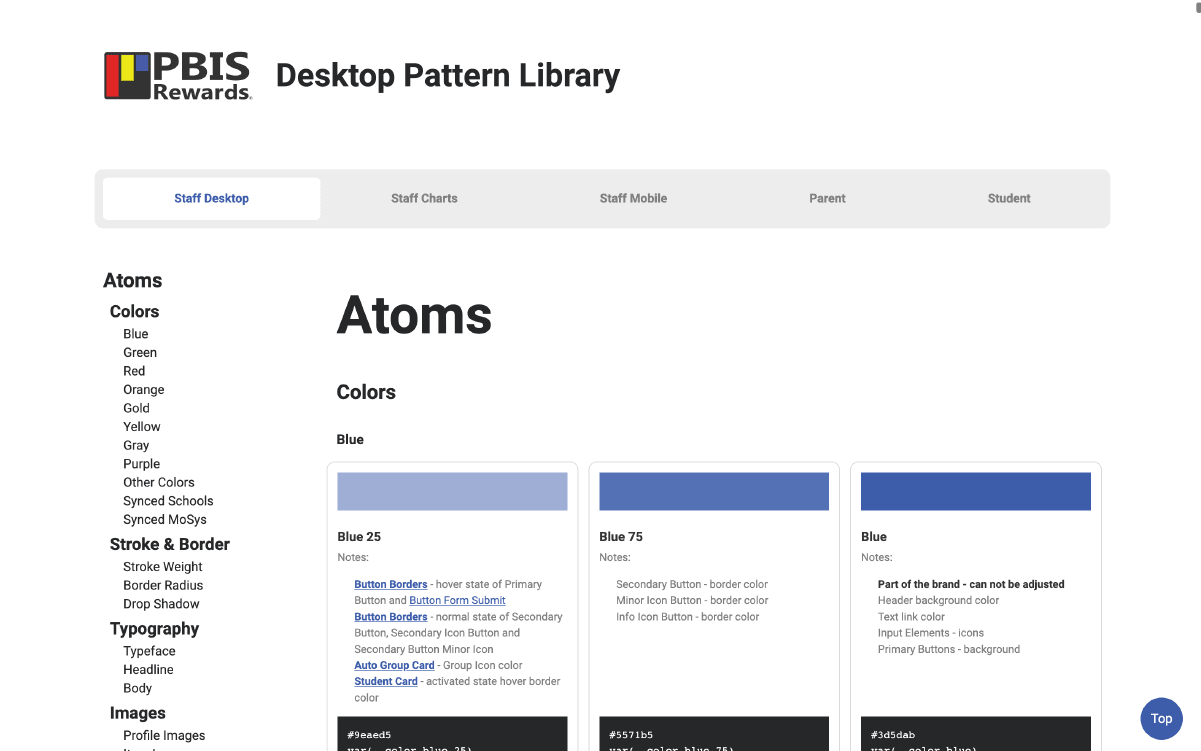The image size is (1201, 751).
Task: Click the Blue 25 color swatch
Action: click(452, 491)
